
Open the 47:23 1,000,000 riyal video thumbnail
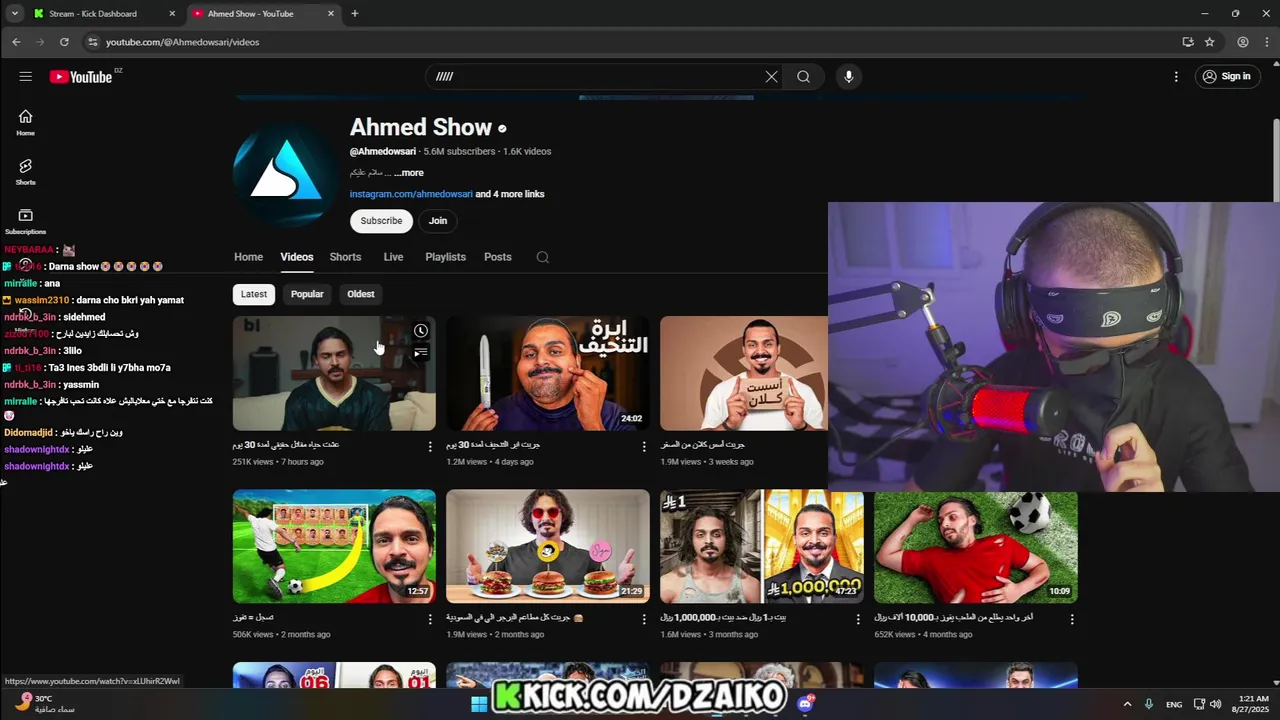coord(761,546)
